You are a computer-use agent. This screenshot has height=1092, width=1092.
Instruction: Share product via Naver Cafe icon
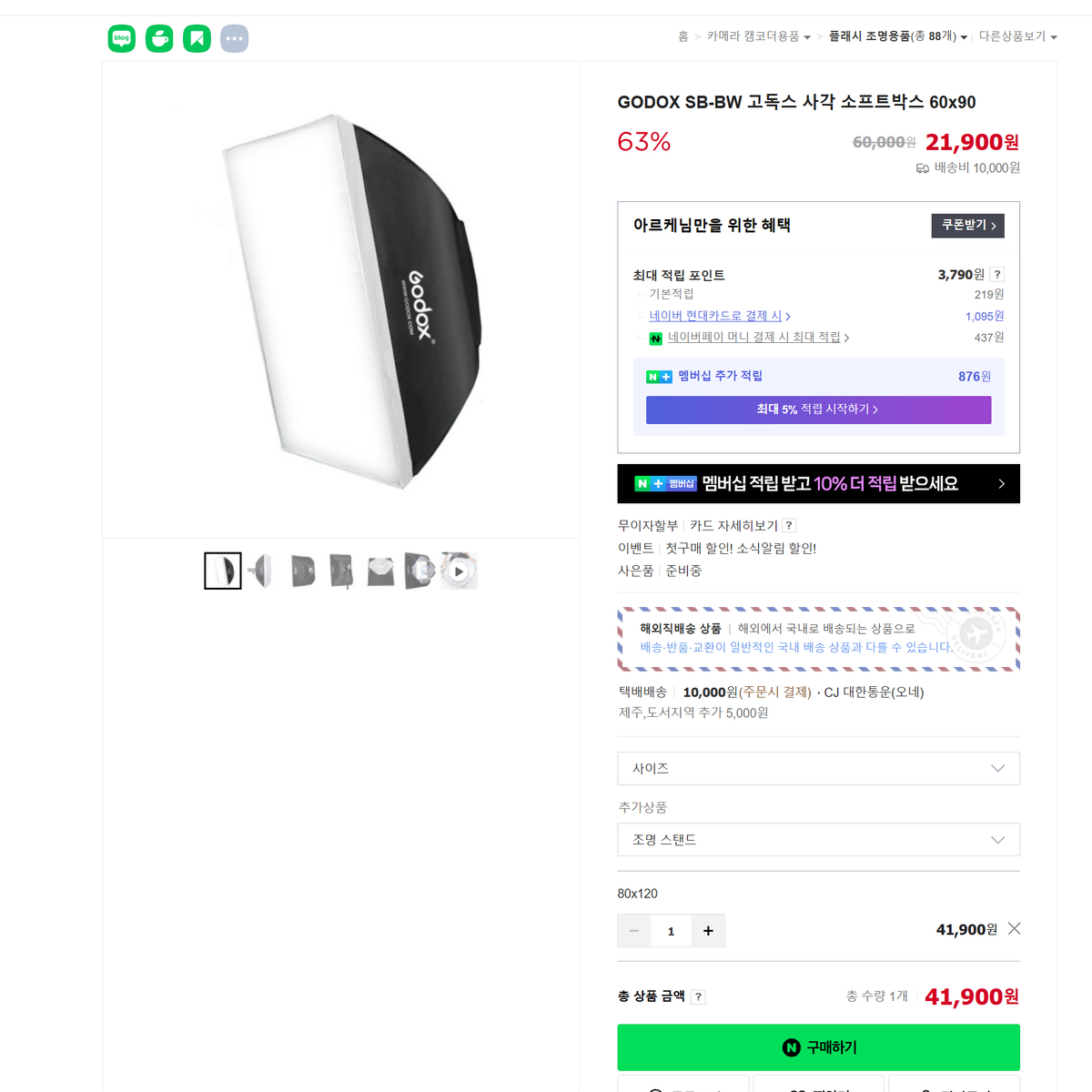click(x=159, y=38)
